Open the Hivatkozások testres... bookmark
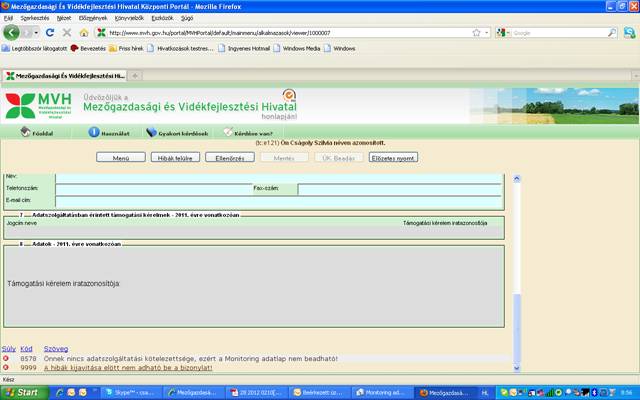Viewport: 640px width, 400px height. pyautogui.click(x=181, y=48)
